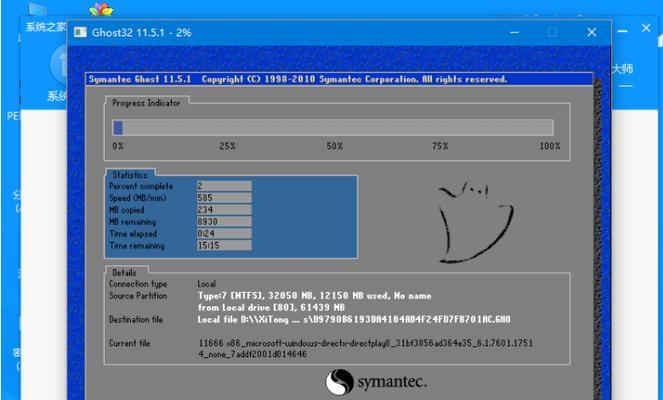Click the 'Percent complete' label
This screenshot has height=400, width=663.
pyautogui.click(x=141, y=186)
